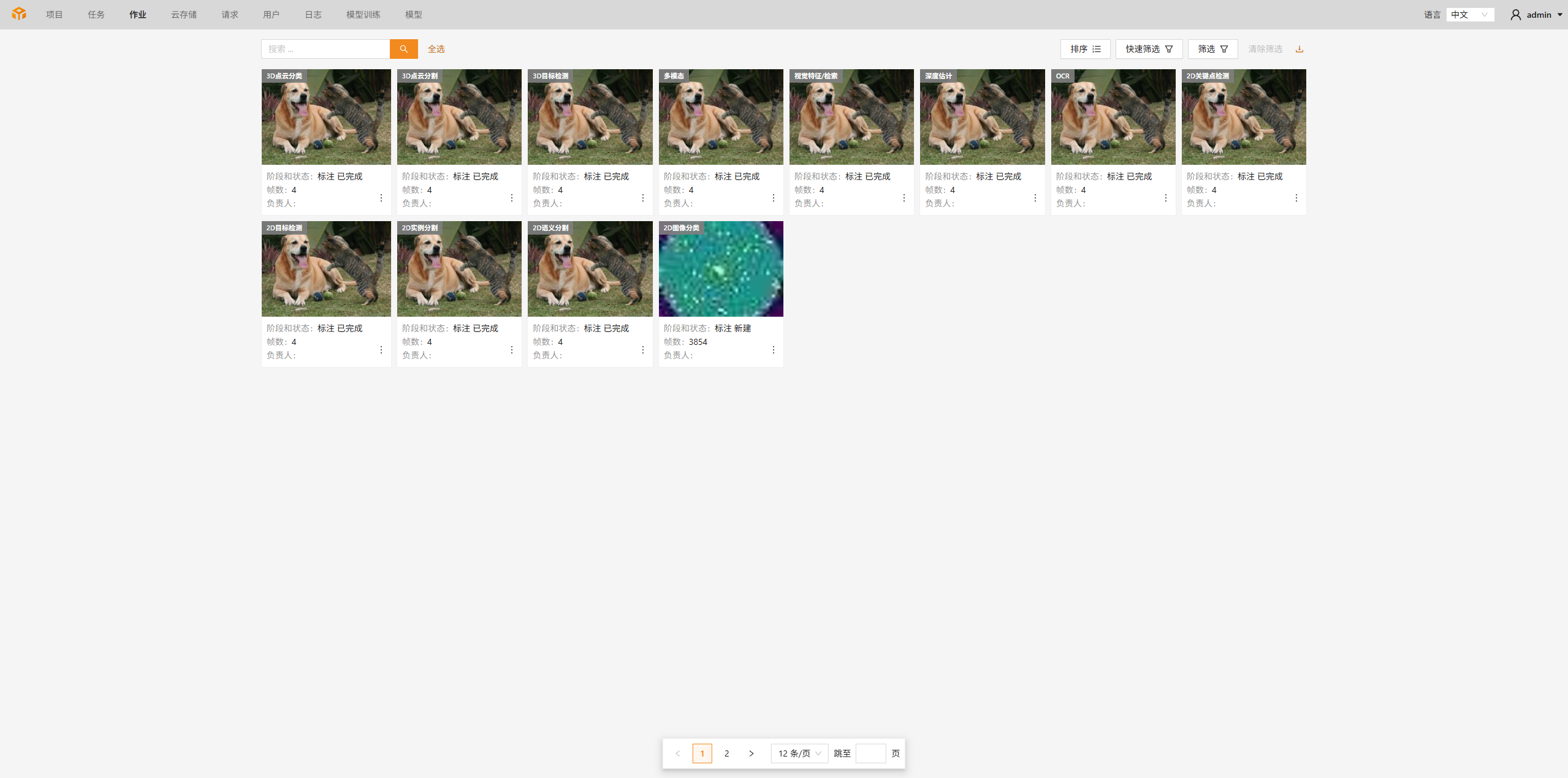Image resolution: width=1568 pixels, height=778 pixels.
Task: Click the 帧数 3854 value
Action: (698, 342)
